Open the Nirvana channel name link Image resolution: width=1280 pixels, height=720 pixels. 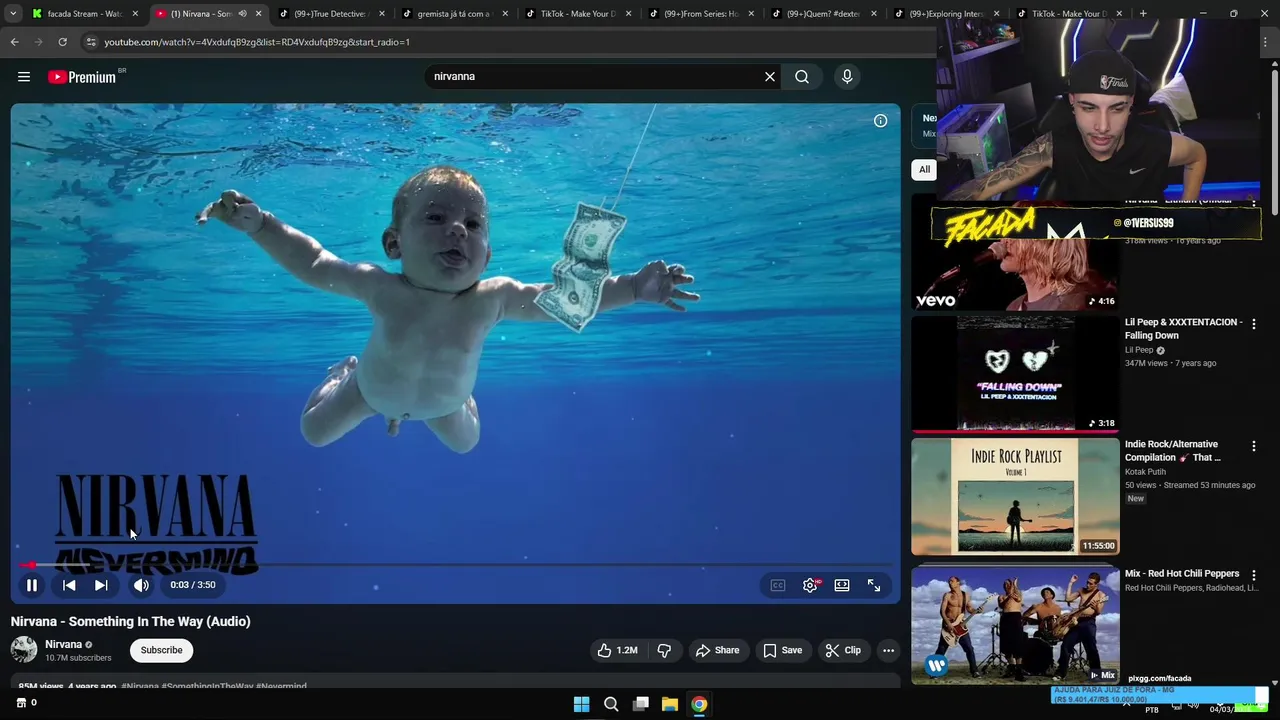63,644
